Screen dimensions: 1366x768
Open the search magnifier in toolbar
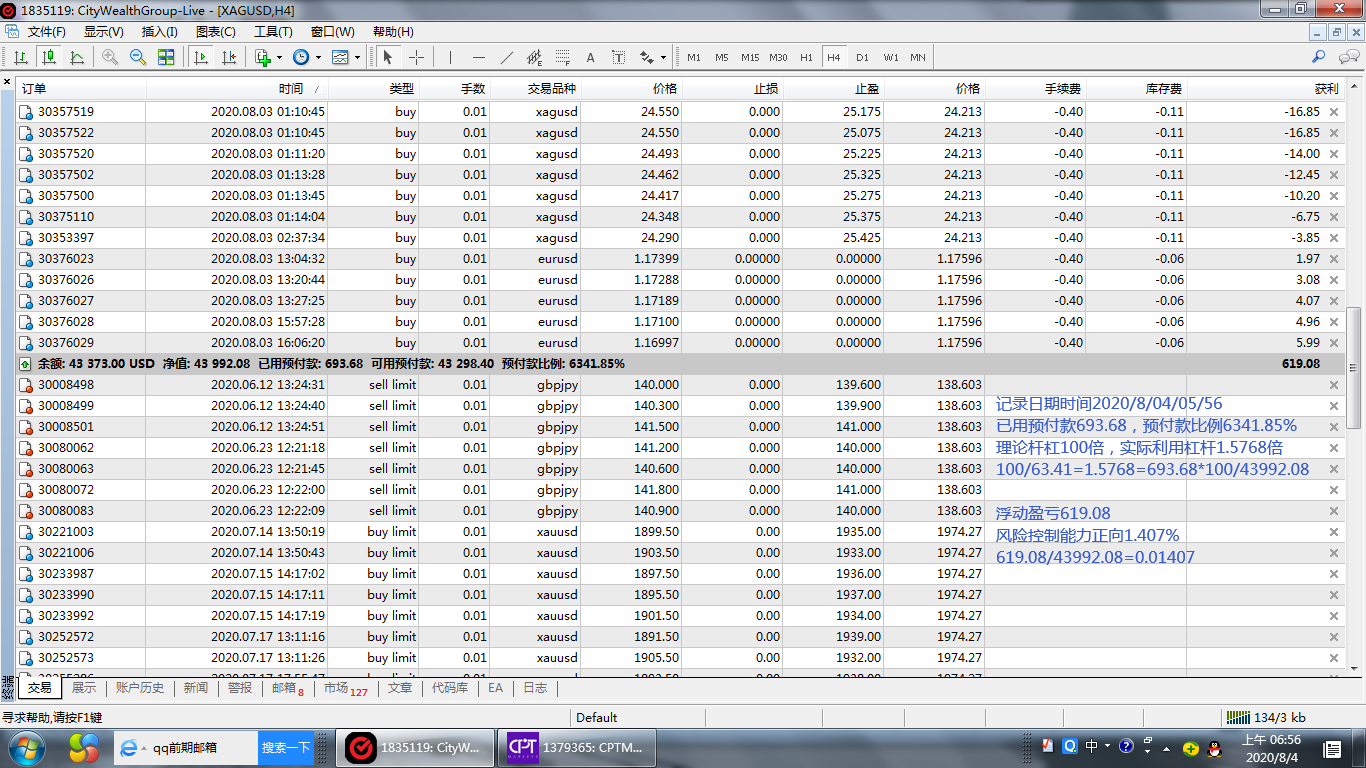[1319, 57]
